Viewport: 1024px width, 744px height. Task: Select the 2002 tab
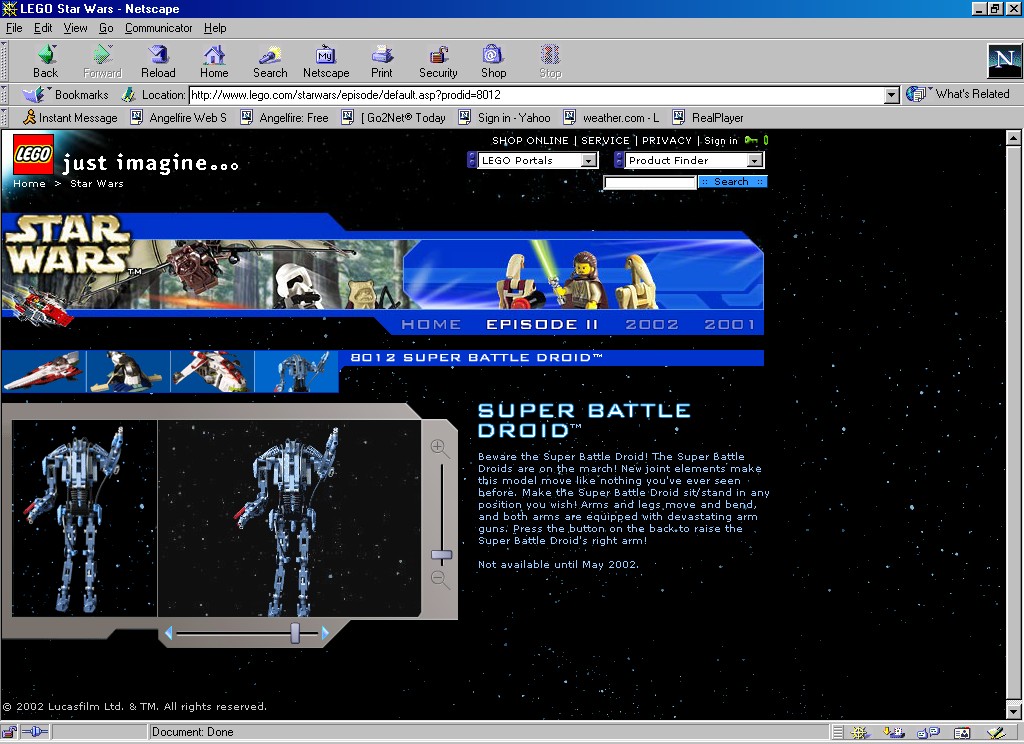[x=652, y=325]
